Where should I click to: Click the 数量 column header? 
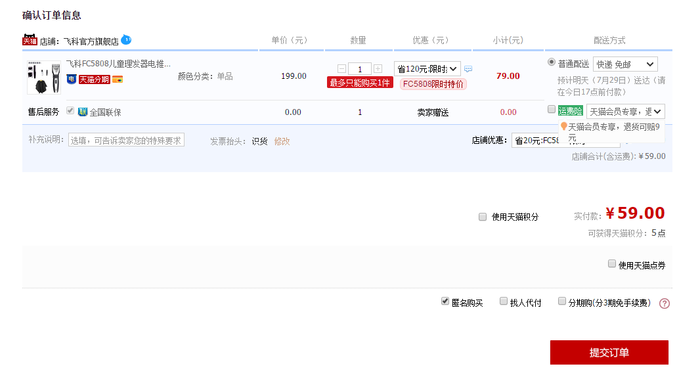(x=358, y=41)
